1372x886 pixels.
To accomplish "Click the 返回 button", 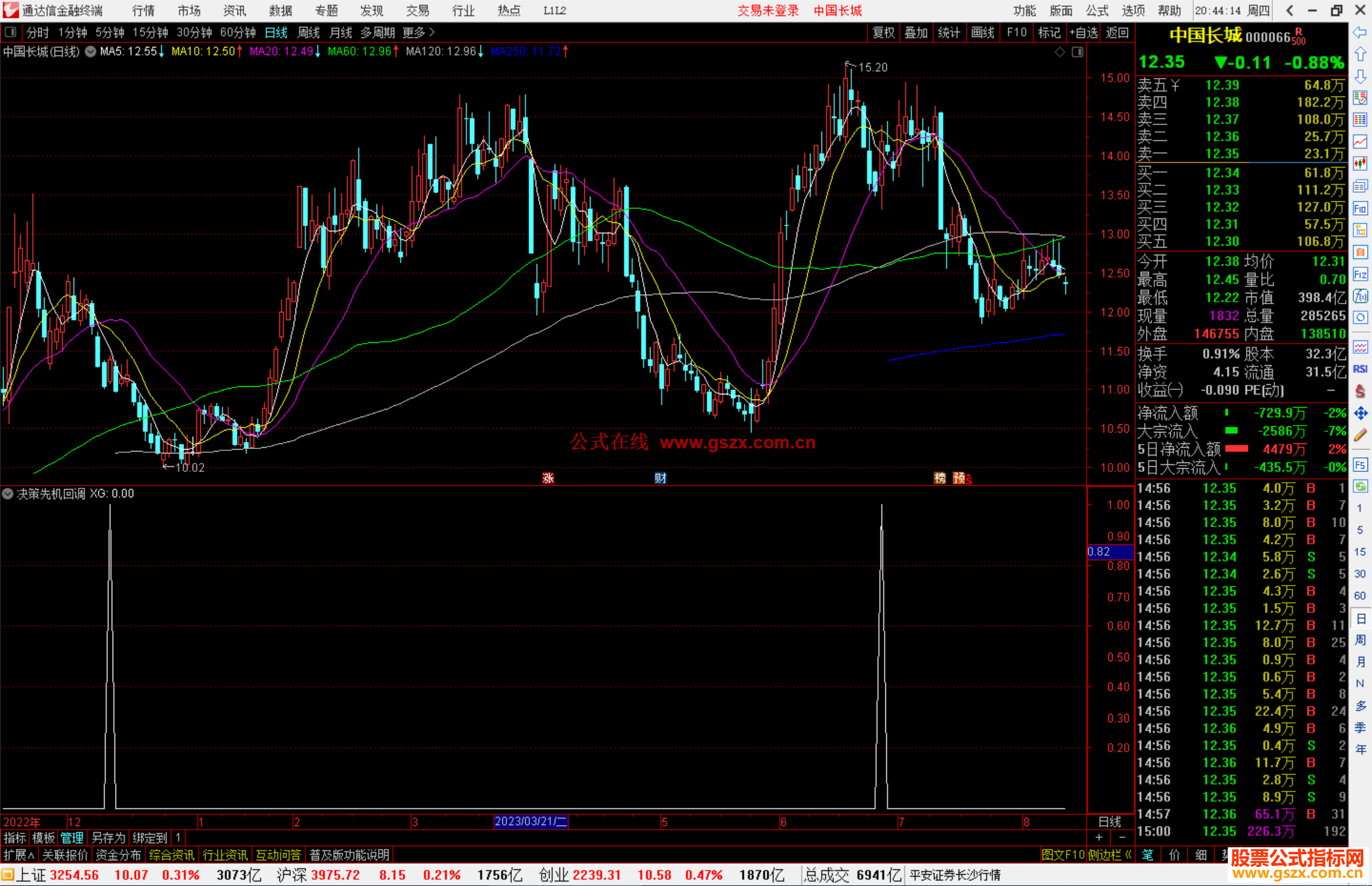I will [x=1117, y=32].
